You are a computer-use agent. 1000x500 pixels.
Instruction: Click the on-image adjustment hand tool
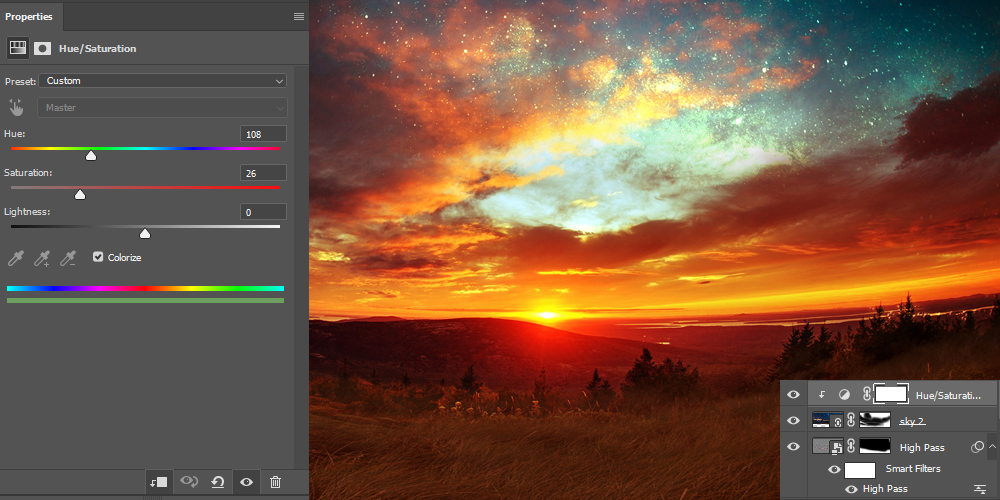pos(17,107)
